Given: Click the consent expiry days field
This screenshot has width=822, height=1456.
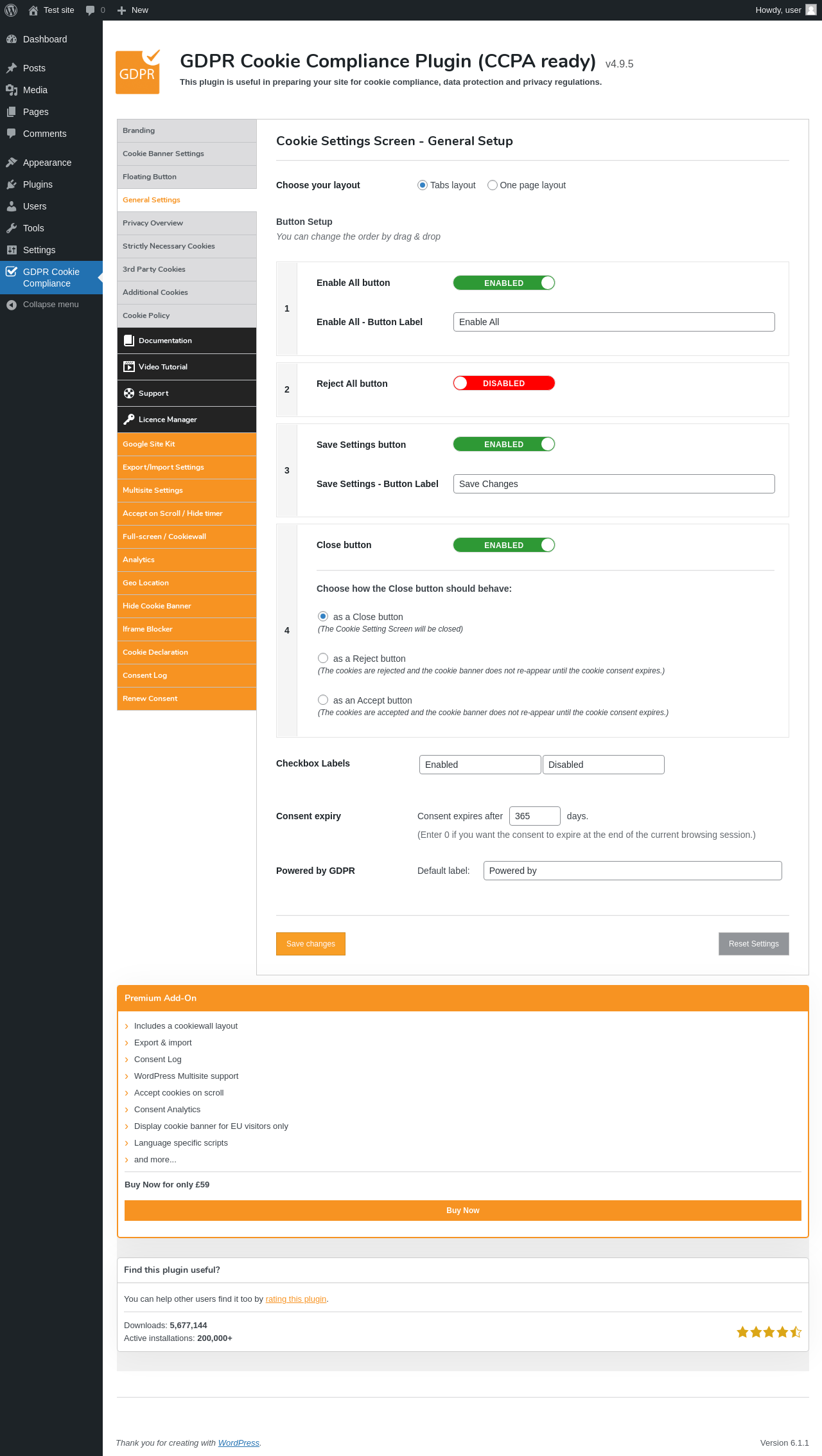Looking at the screenshot, I should point(535,816).
